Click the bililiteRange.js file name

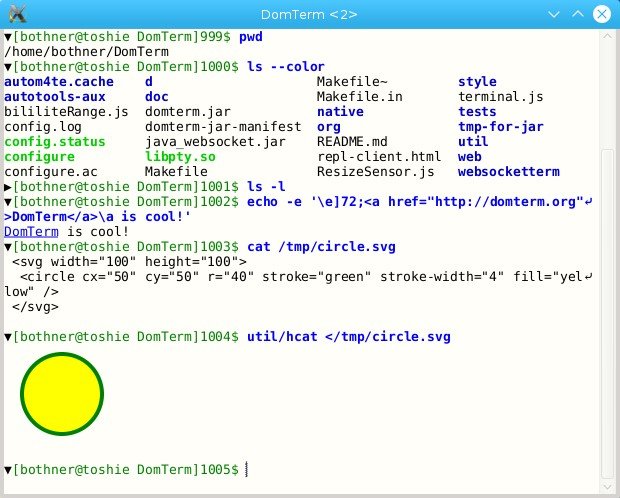pyautogui.click(x=66, y=112)
